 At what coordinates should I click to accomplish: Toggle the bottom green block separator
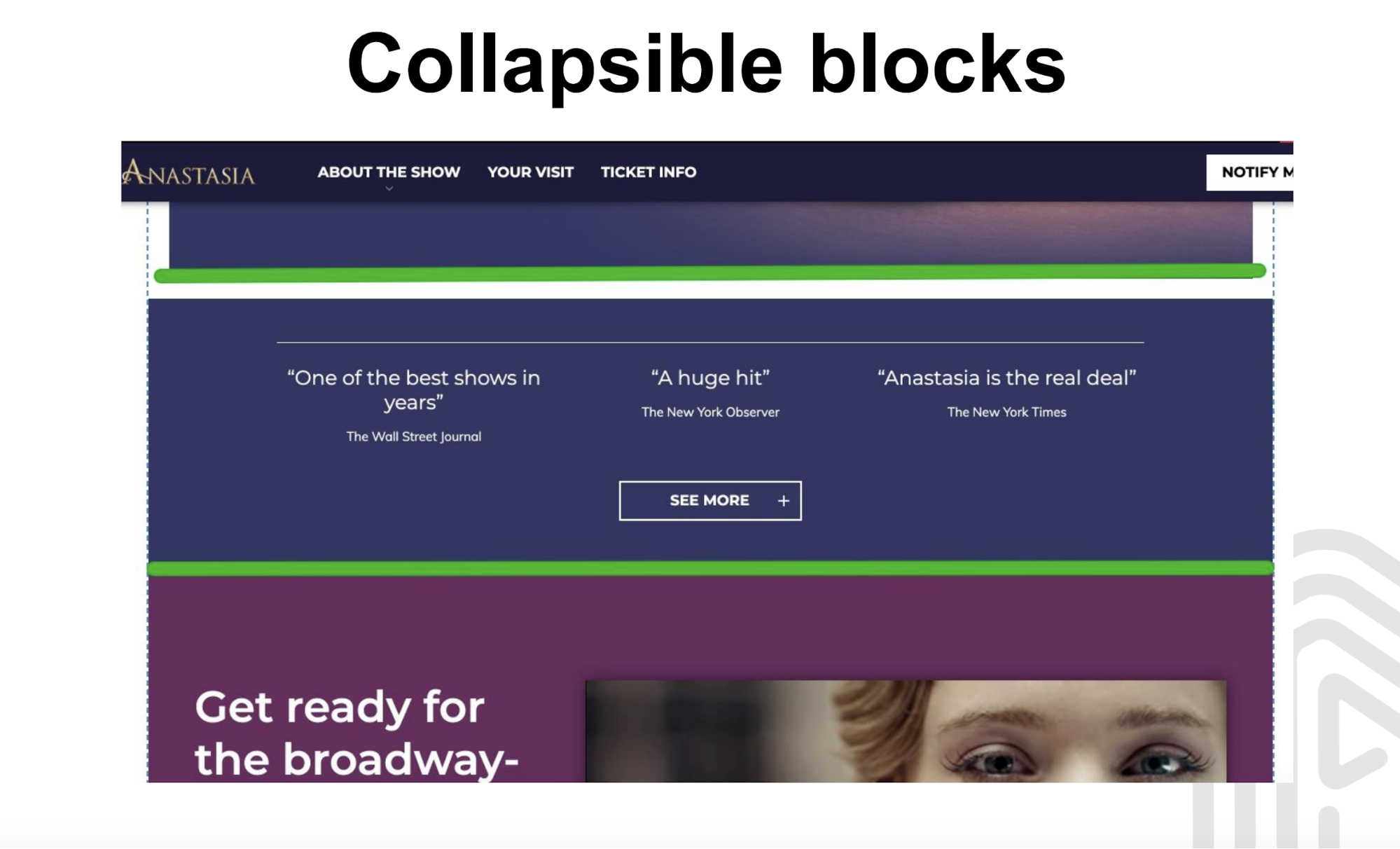[707, 567]
